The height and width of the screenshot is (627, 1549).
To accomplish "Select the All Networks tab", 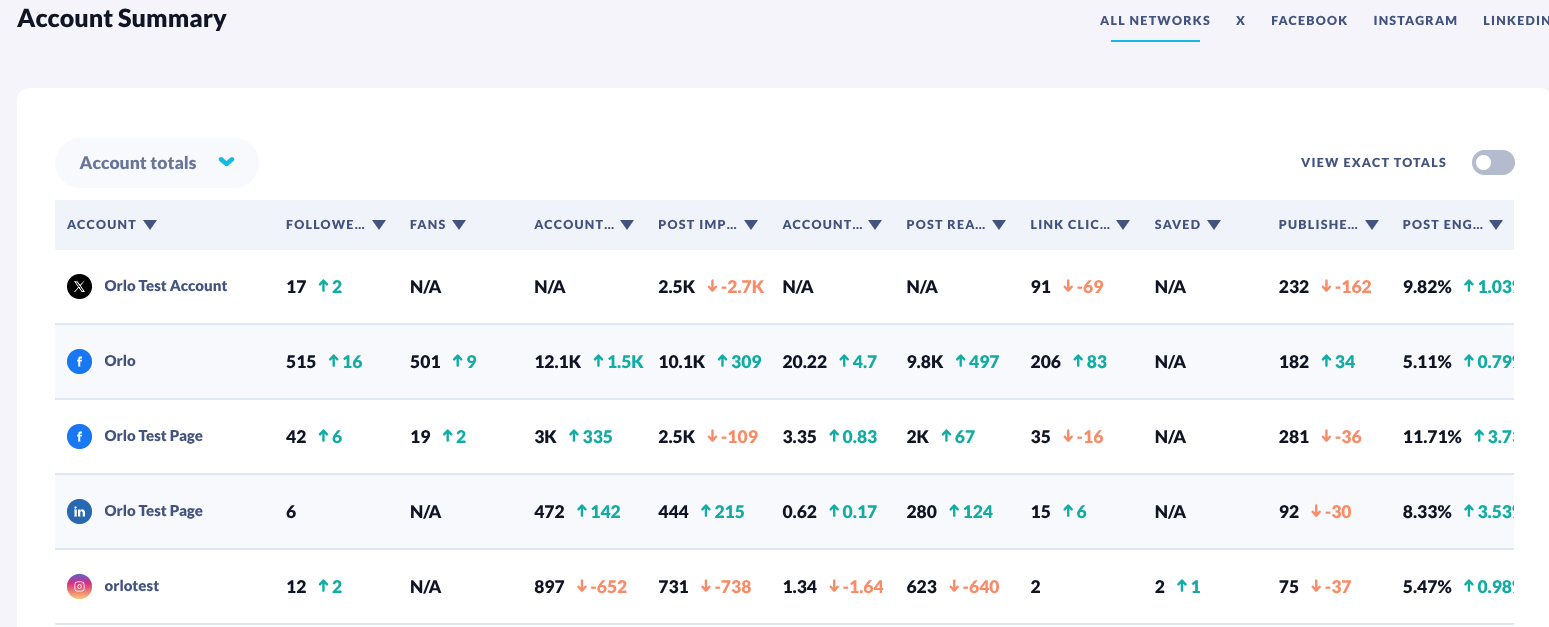I will [1155, 20].
